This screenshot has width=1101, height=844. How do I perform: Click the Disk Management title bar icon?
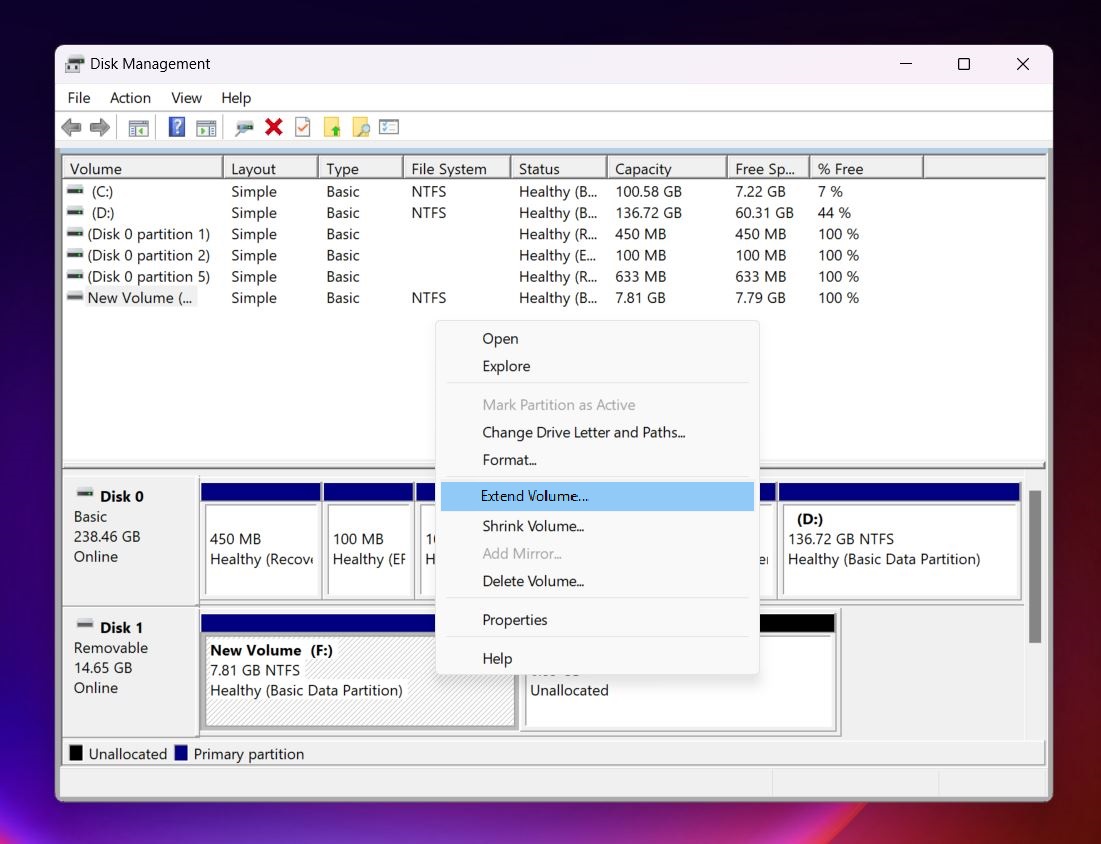[x=74, y=64]
